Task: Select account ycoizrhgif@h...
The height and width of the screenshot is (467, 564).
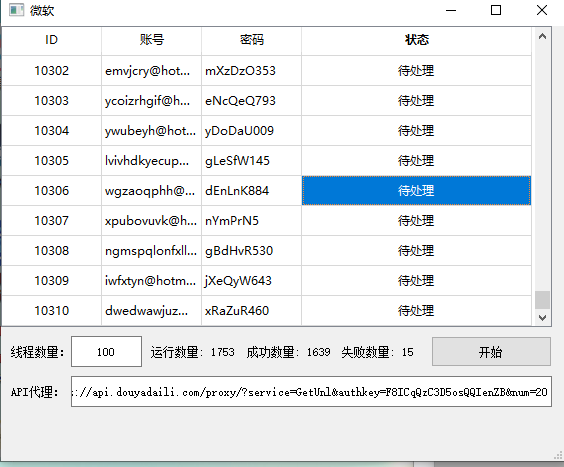Action: (x=151, y=101)
